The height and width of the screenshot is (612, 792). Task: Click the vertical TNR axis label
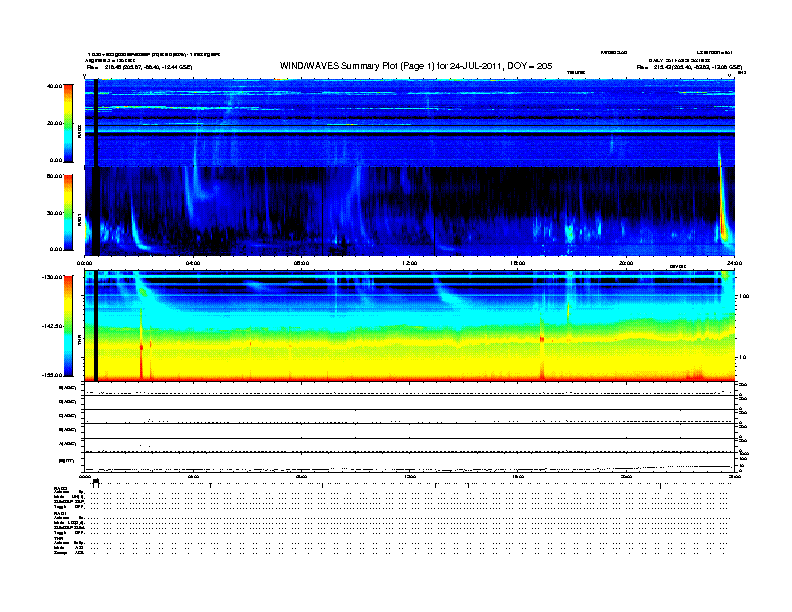[x=80, y=340]
